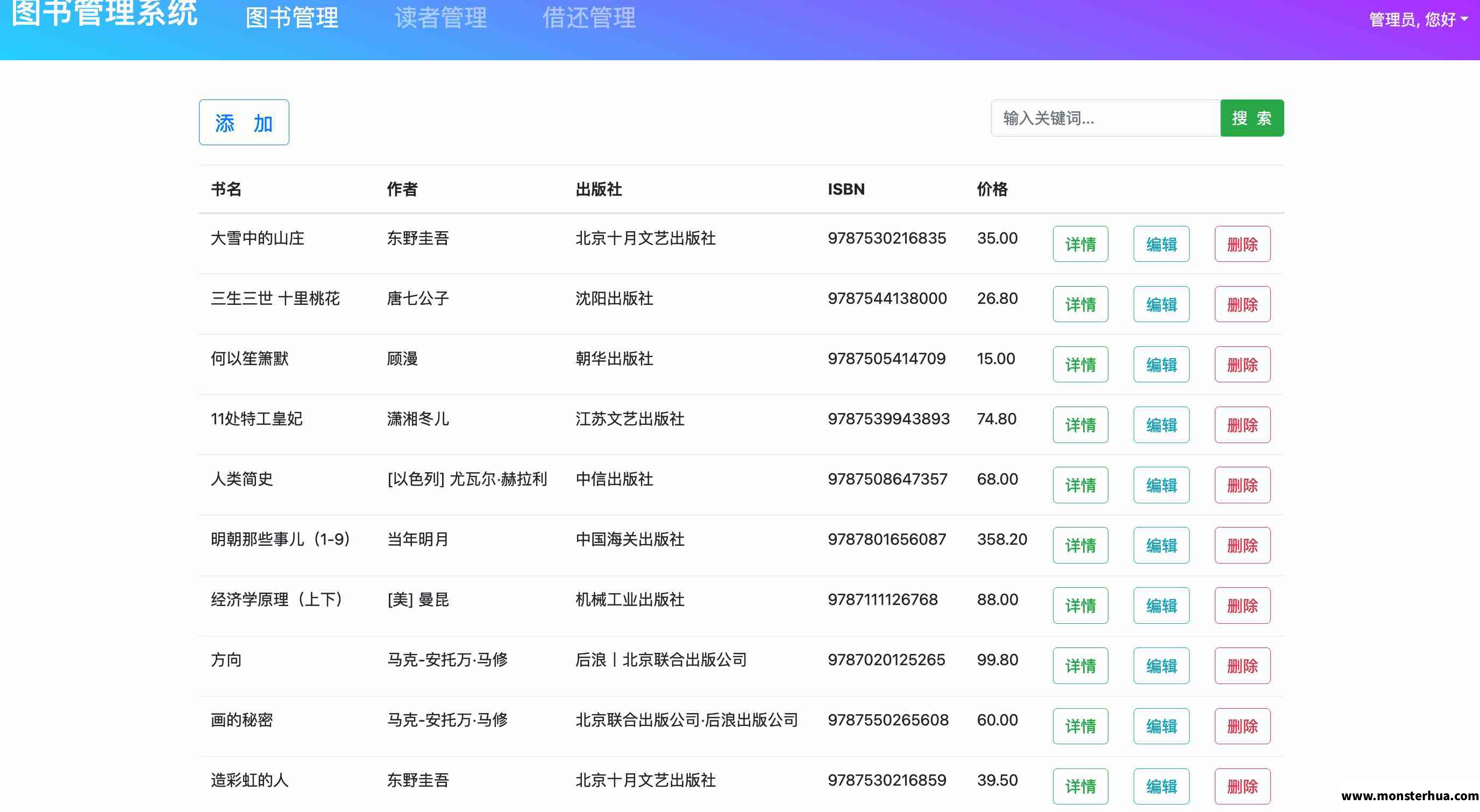Click 编辑 for 明朝那些事儿

[1162, 545]
